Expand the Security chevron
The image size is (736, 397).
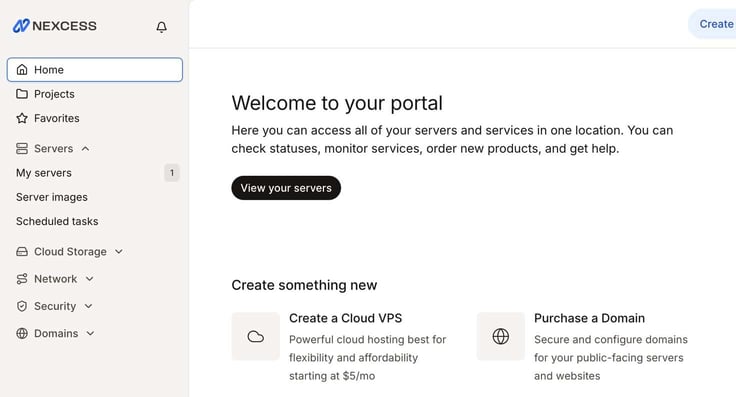click(88, 306)
